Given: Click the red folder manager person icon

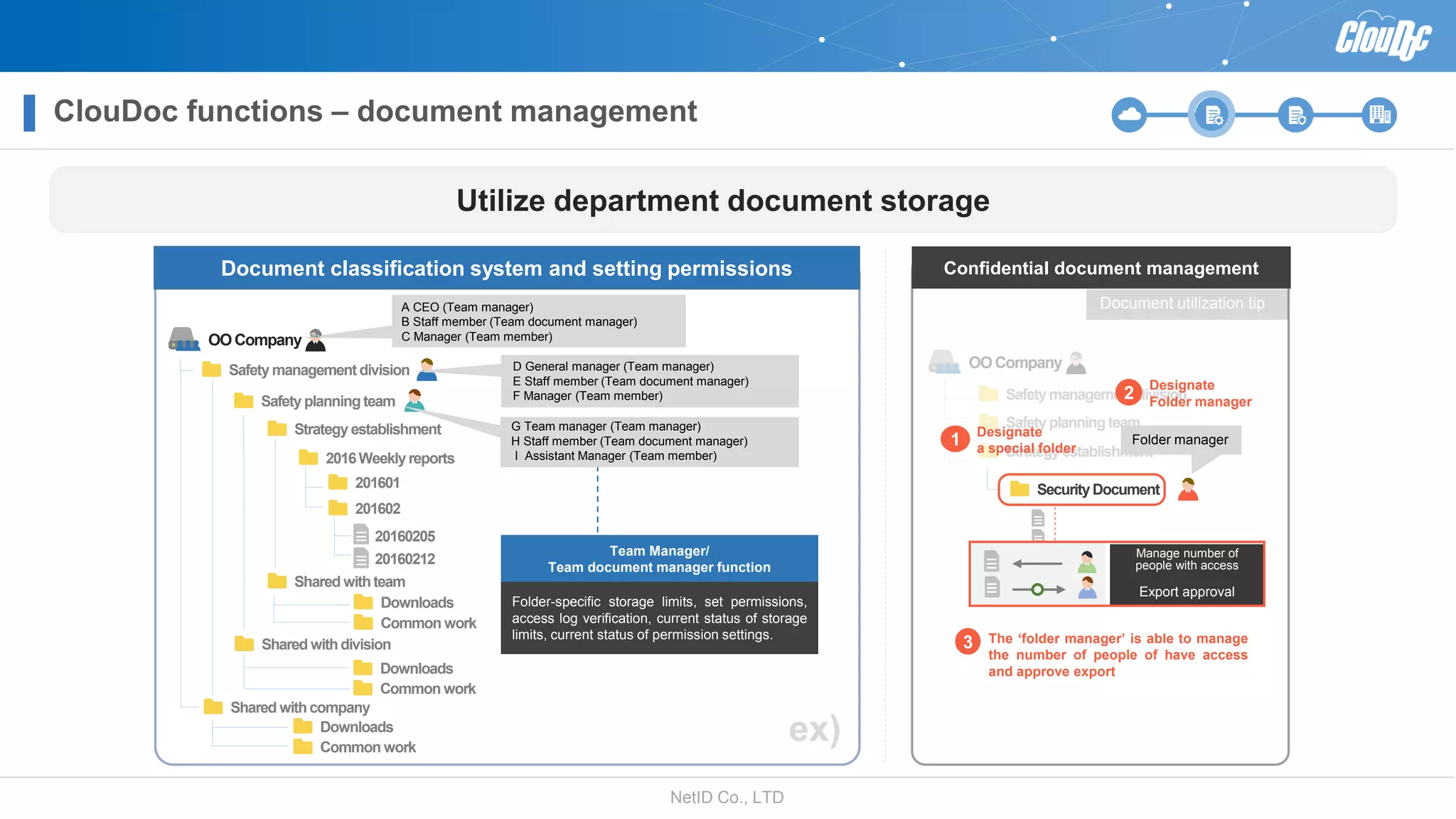Looking at the screenshot, I should coord(1188,489).
